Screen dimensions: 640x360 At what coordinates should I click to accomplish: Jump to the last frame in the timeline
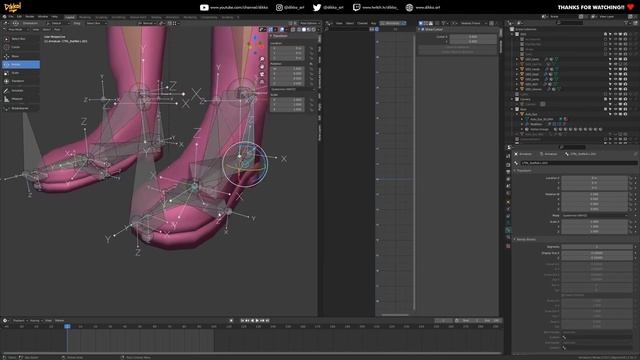tap(267, 321)
